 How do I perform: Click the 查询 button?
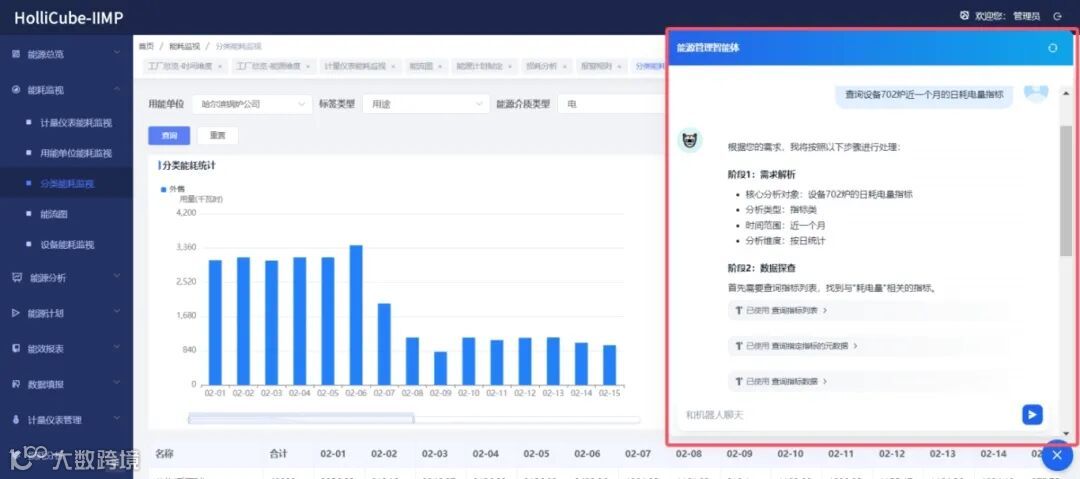(x=169, y=136)
